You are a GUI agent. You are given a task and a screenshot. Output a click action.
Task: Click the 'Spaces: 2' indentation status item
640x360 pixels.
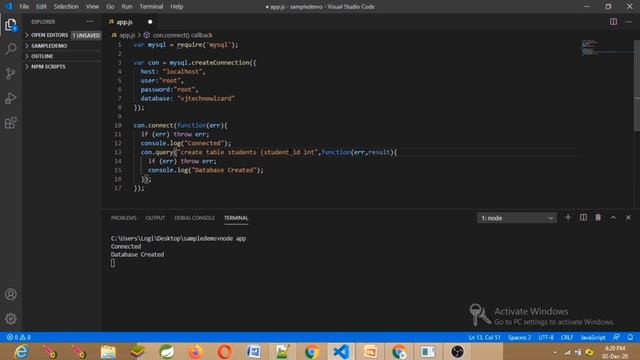click(x=520, y=338)
